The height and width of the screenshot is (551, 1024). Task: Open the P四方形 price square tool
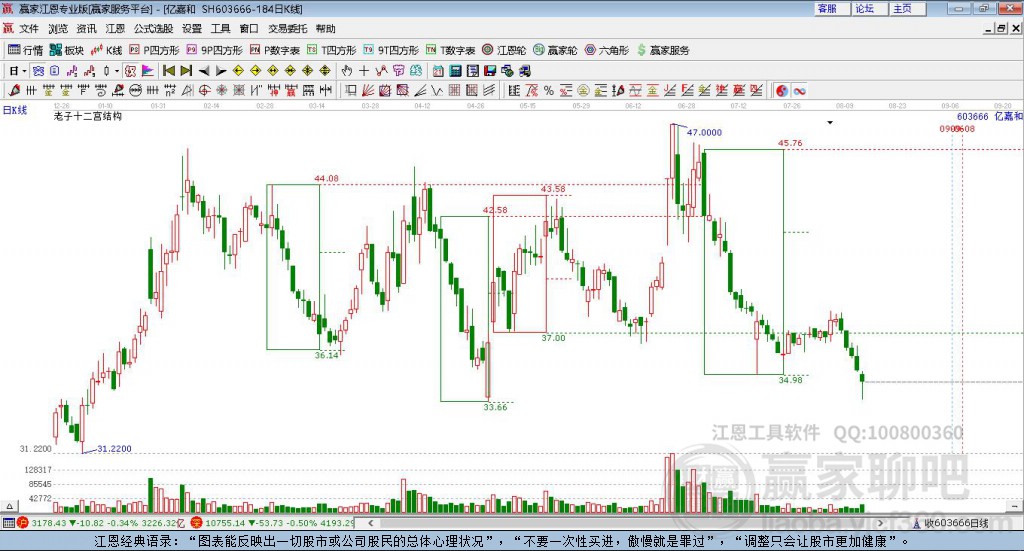click(x=154, y=50)
